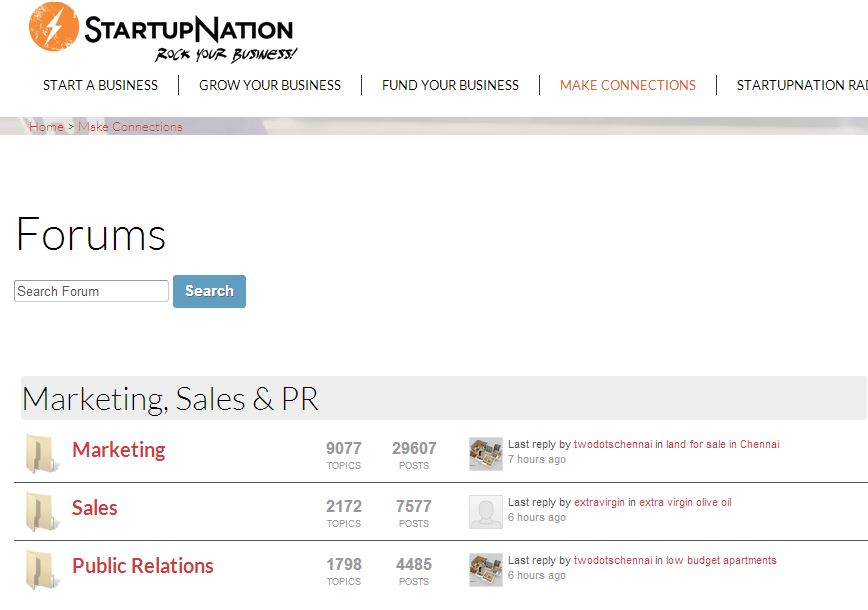Screen dimensions: 868x610
Task: Click into the Search Forum text field
Action: click(x=91, y=291)
